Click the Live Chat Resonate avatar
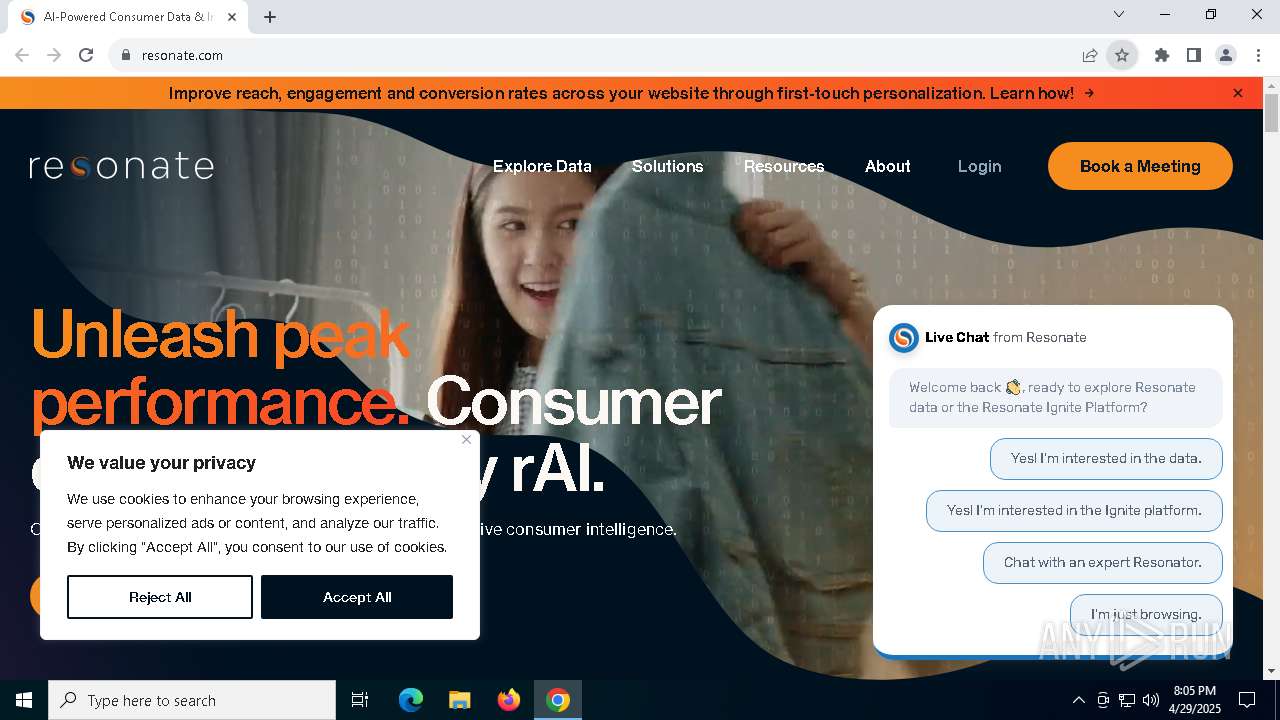Viewport: 1280px width, 720px height. click(x=904, y=338)
